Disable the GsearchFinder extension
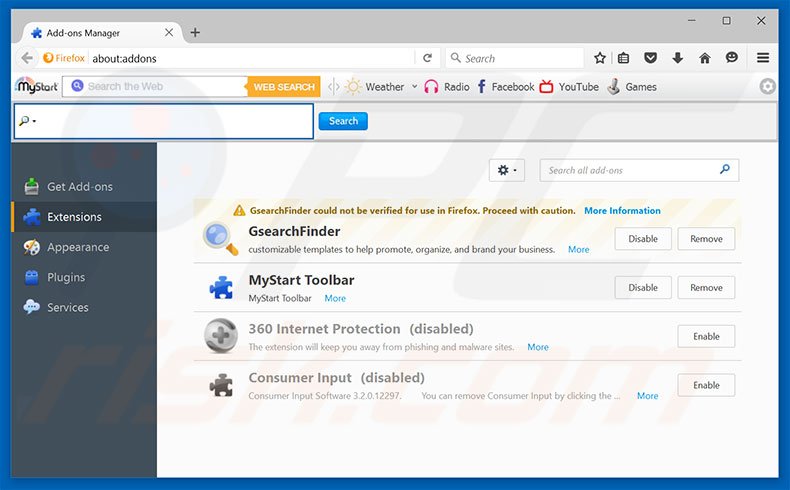This screenshot has height=490, width=790. point(643,239)
